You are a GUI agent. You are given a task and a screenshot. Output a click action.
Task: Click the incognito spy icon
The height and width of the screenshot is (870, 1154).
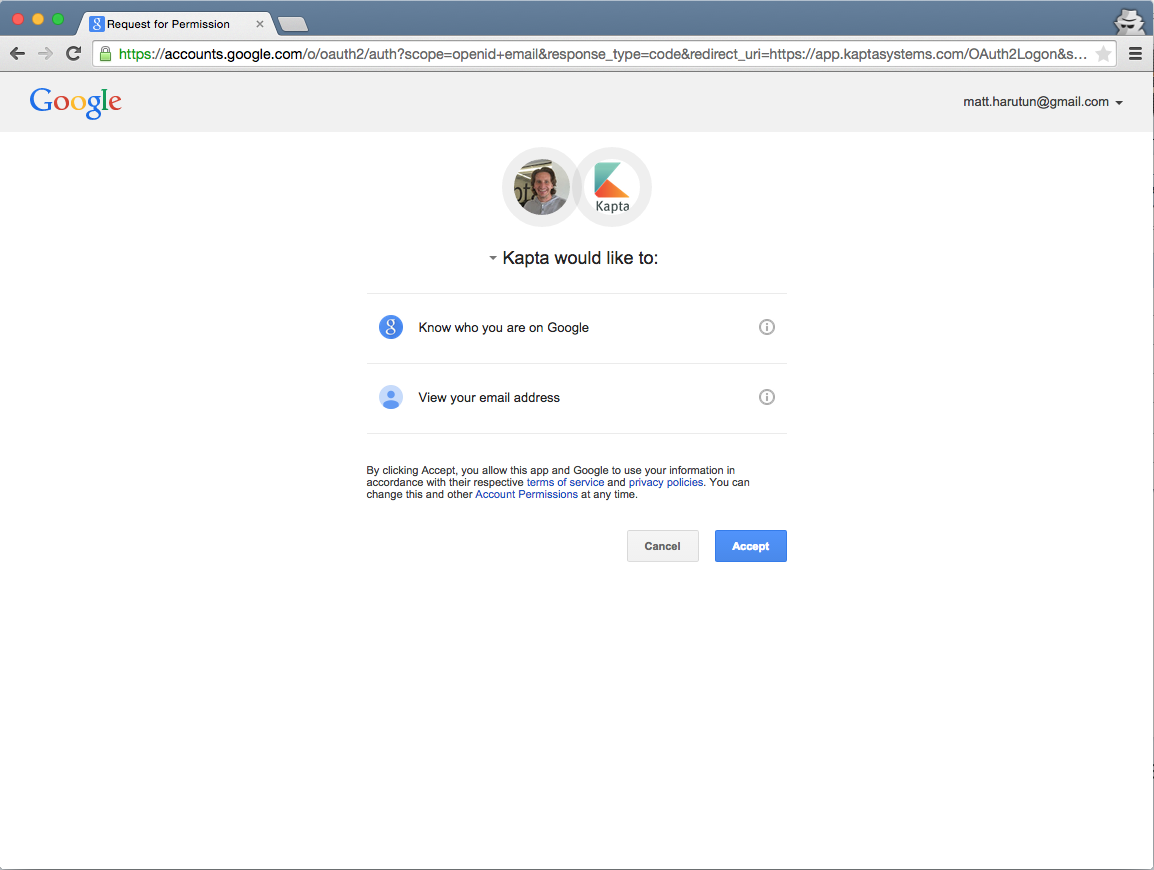click(1129, 21)
